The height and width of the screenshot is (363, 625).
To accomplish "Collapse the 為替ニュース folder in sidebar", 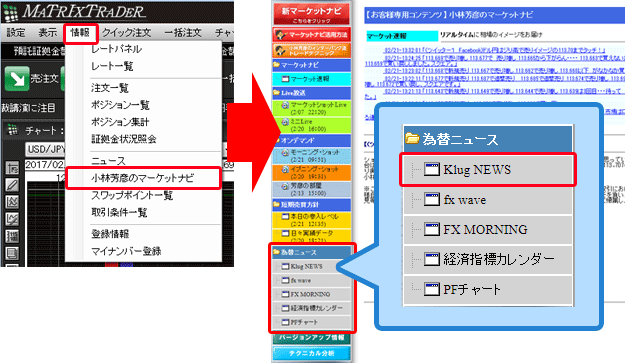I will pyautogui.click(x=311, y=252).
